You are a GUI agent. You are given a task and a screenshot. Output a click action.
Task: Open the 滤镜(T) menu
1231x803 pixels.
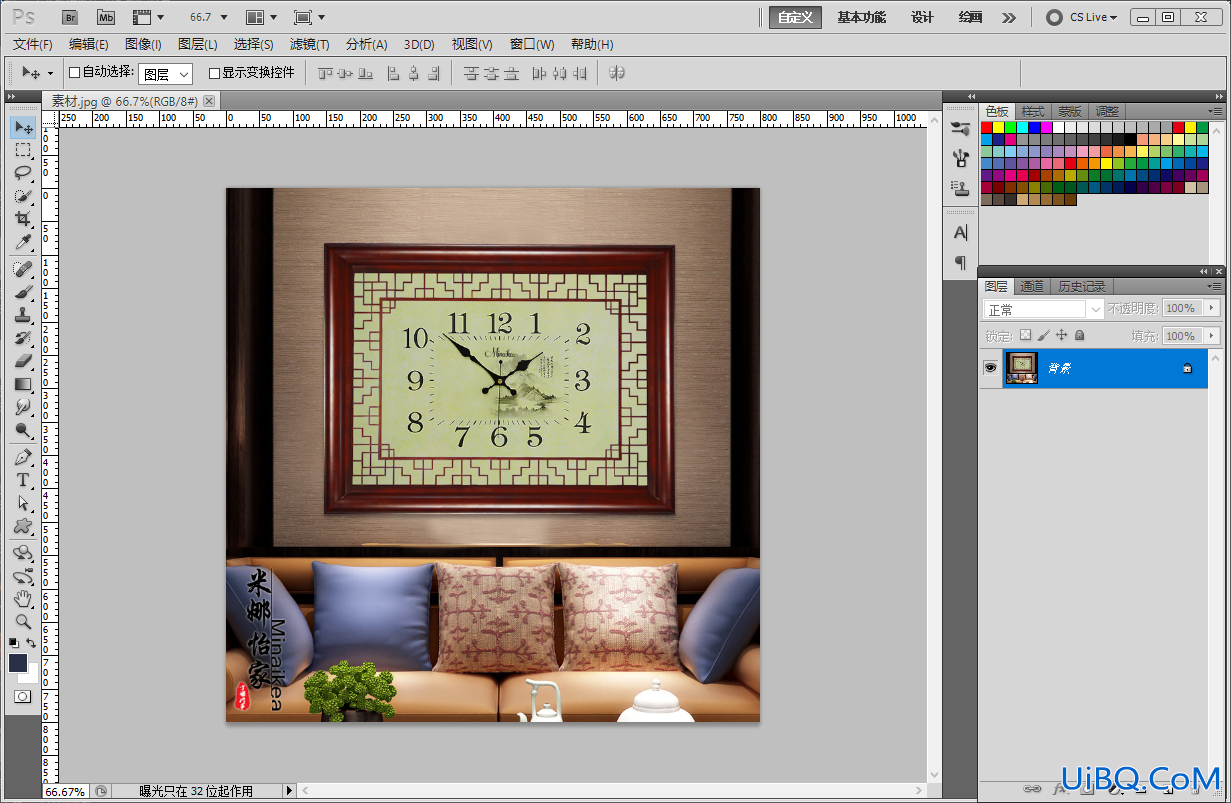pyautogui.click(x=310, y=44)
